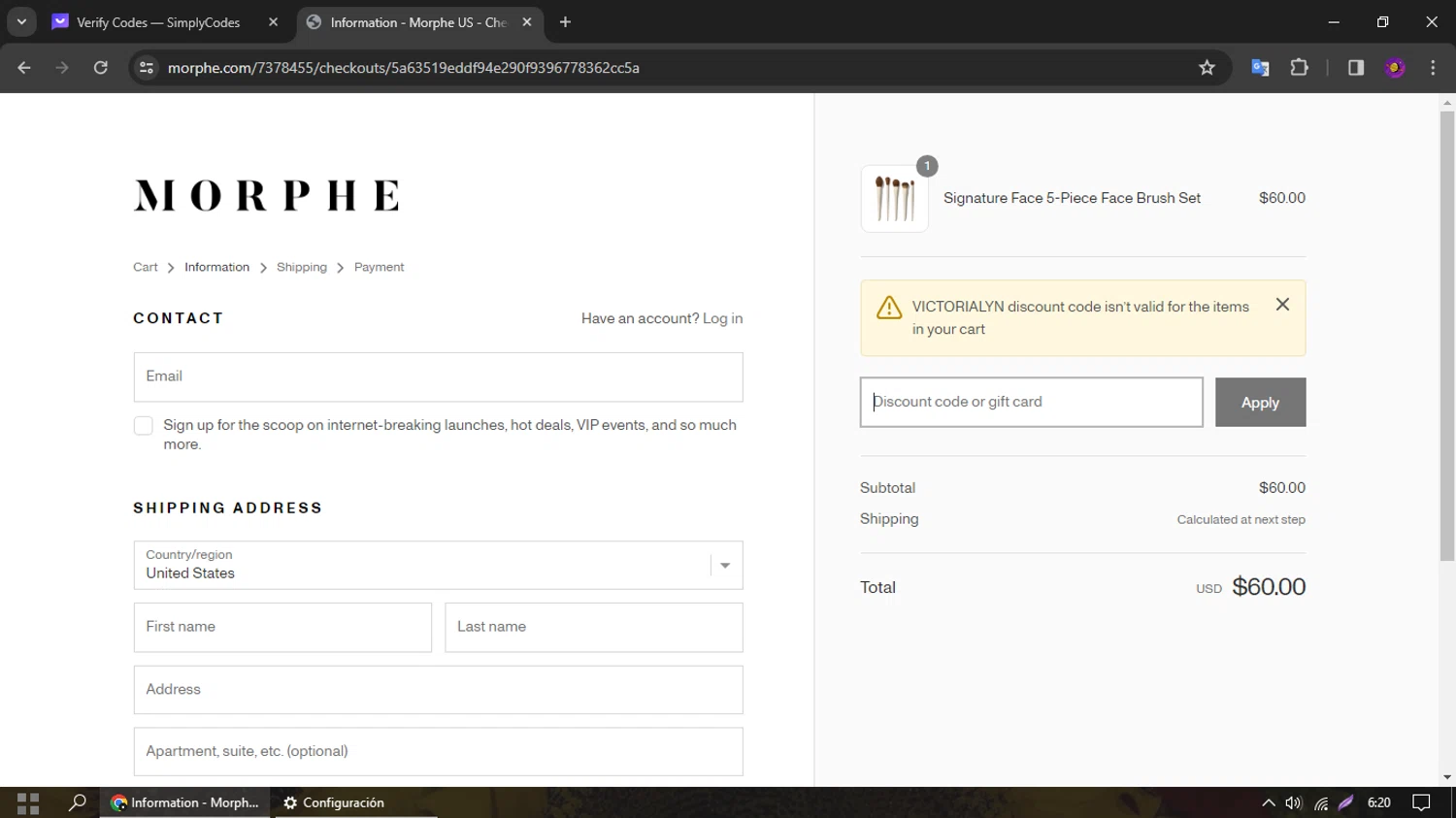
Task: Bookmark this page with the star icon
Action: click(1207, 68)
